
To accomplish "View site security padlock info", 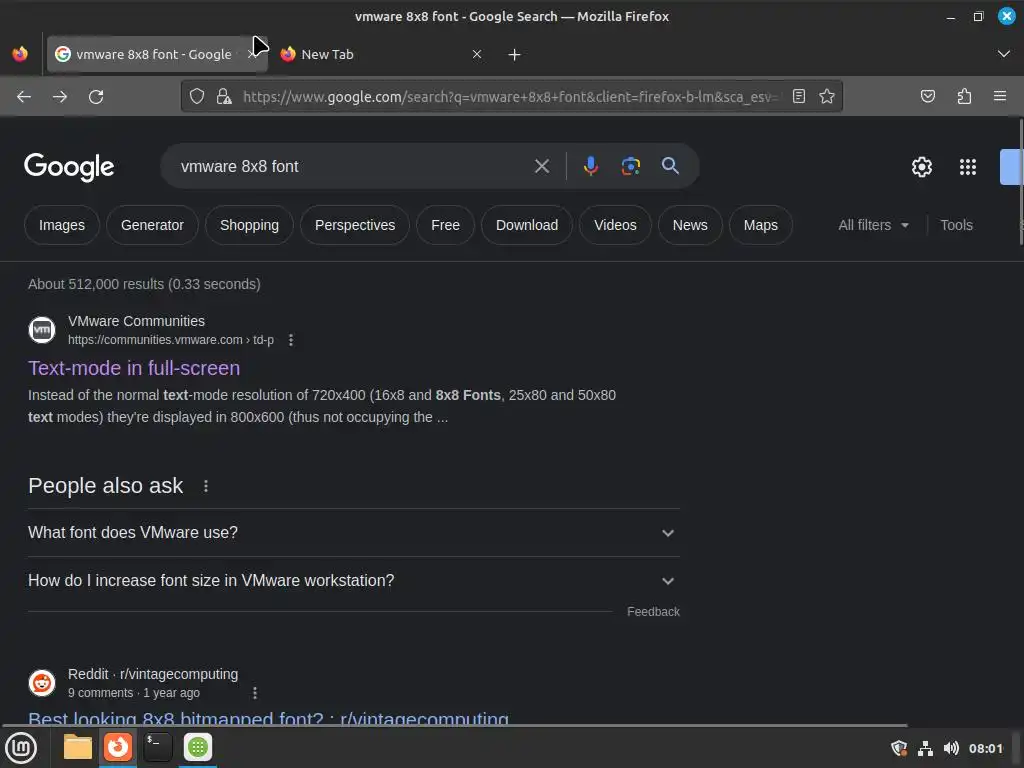I will tap(224, 97).
